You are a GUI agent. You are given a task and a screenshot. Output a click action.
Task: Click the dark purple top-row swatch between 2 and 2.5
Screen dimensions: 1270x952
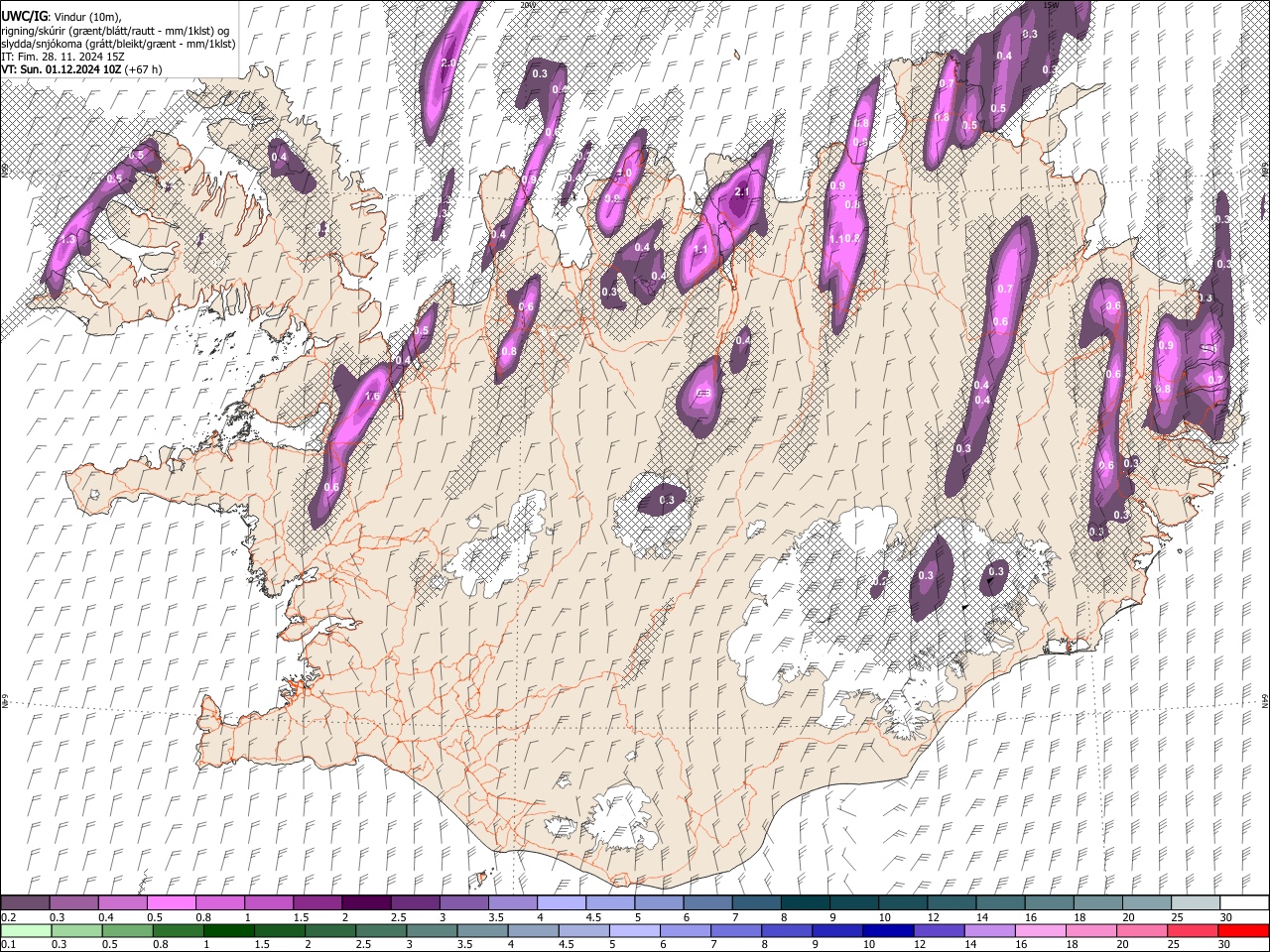(366, 902)
